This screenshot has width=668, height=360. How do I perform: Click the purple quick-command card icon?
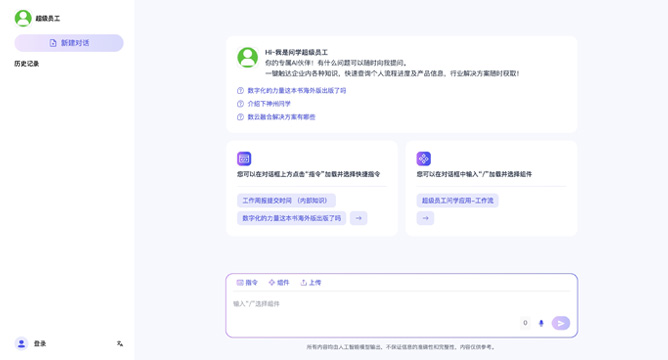tap(244, 158)
